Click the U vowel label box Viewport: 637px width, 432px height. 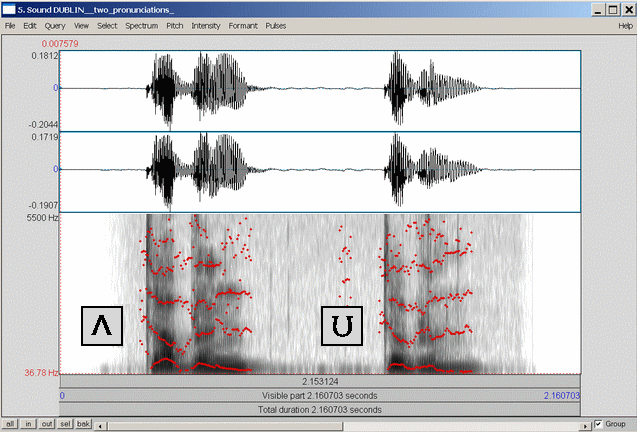341,326
